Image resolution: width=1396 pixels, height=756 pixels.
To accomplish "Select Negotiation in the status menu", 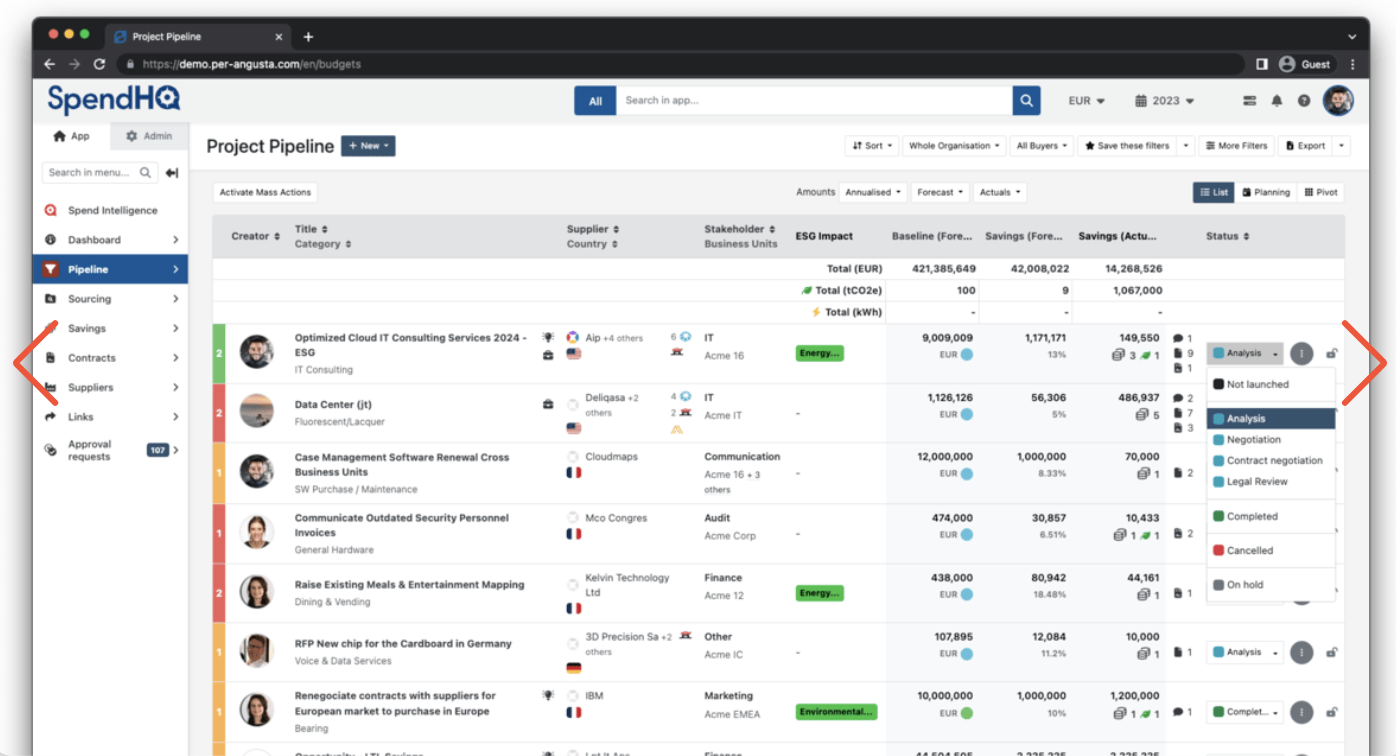I will point(1271,440).
